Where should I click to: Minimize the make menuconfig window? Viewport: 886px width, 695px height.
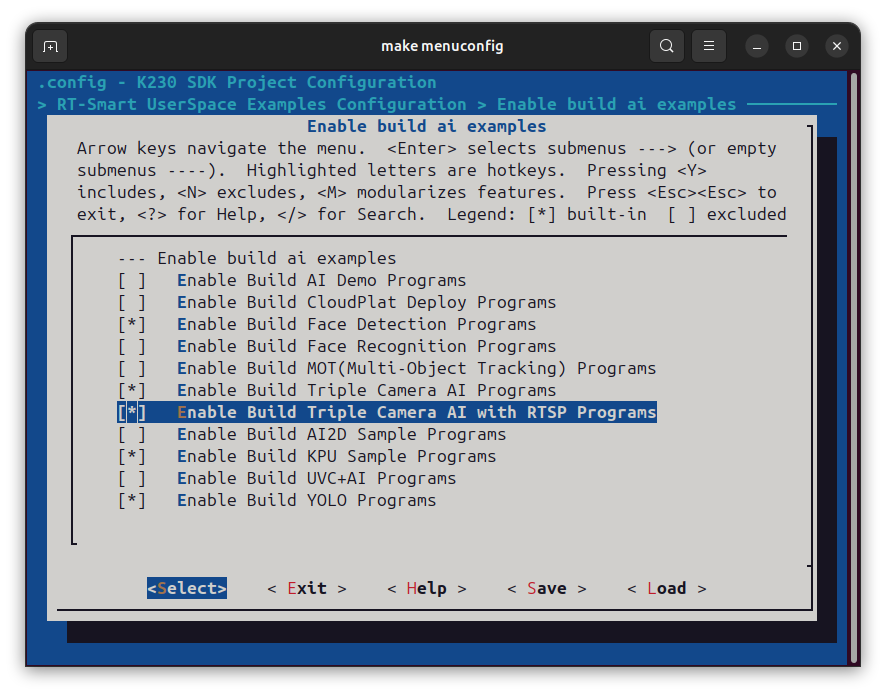click(757, 46)
